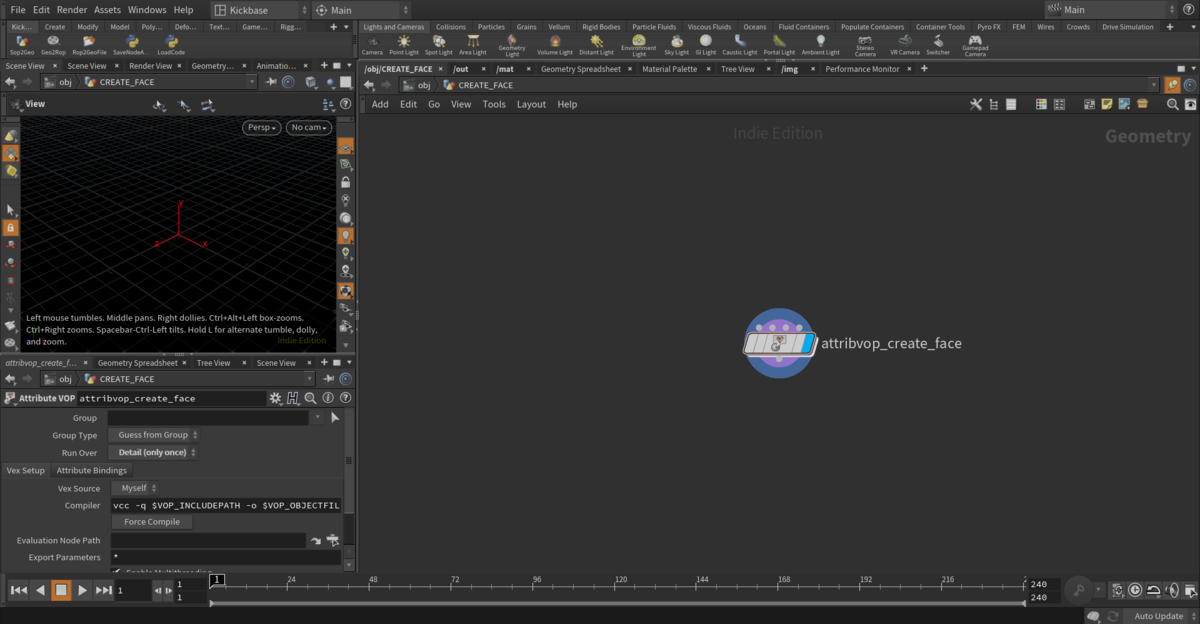Select the Stereo Camera tool

click(x=865, y=46)
